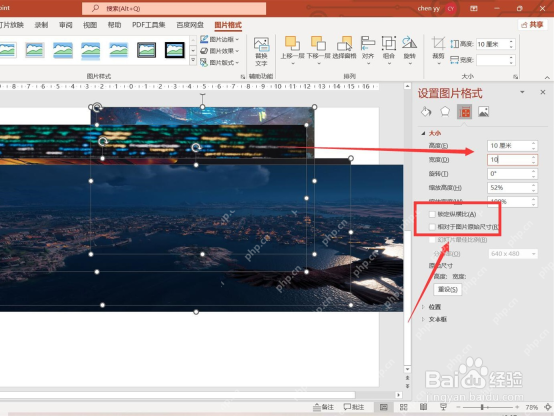
Task: Click the pane Width field showing 10
Action: click(x=512, y=160)
